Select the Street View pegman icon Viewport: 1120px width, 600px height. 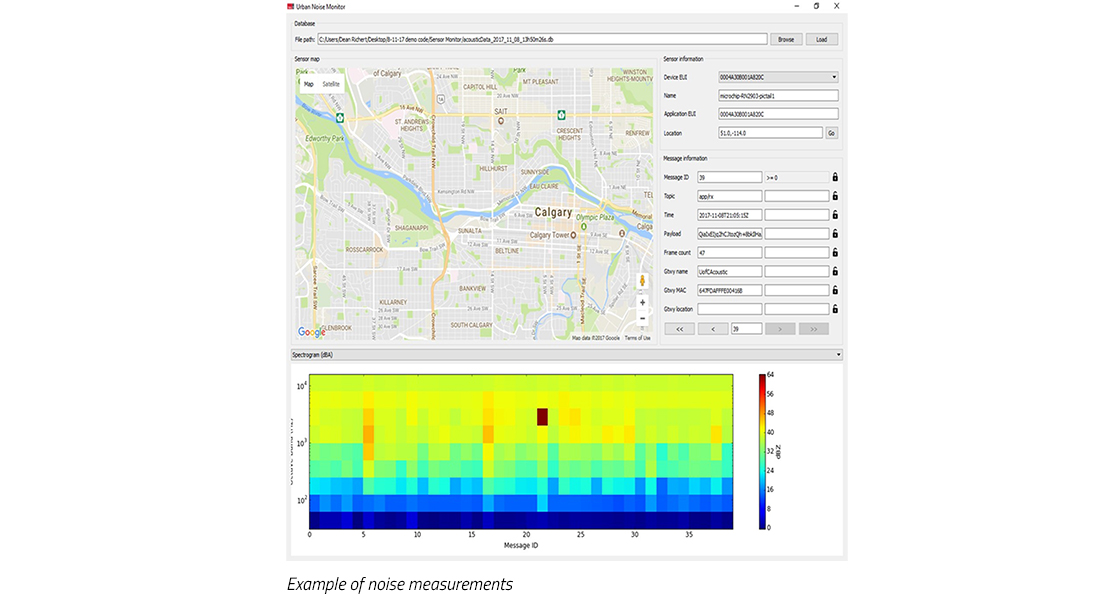click(642, 281)
